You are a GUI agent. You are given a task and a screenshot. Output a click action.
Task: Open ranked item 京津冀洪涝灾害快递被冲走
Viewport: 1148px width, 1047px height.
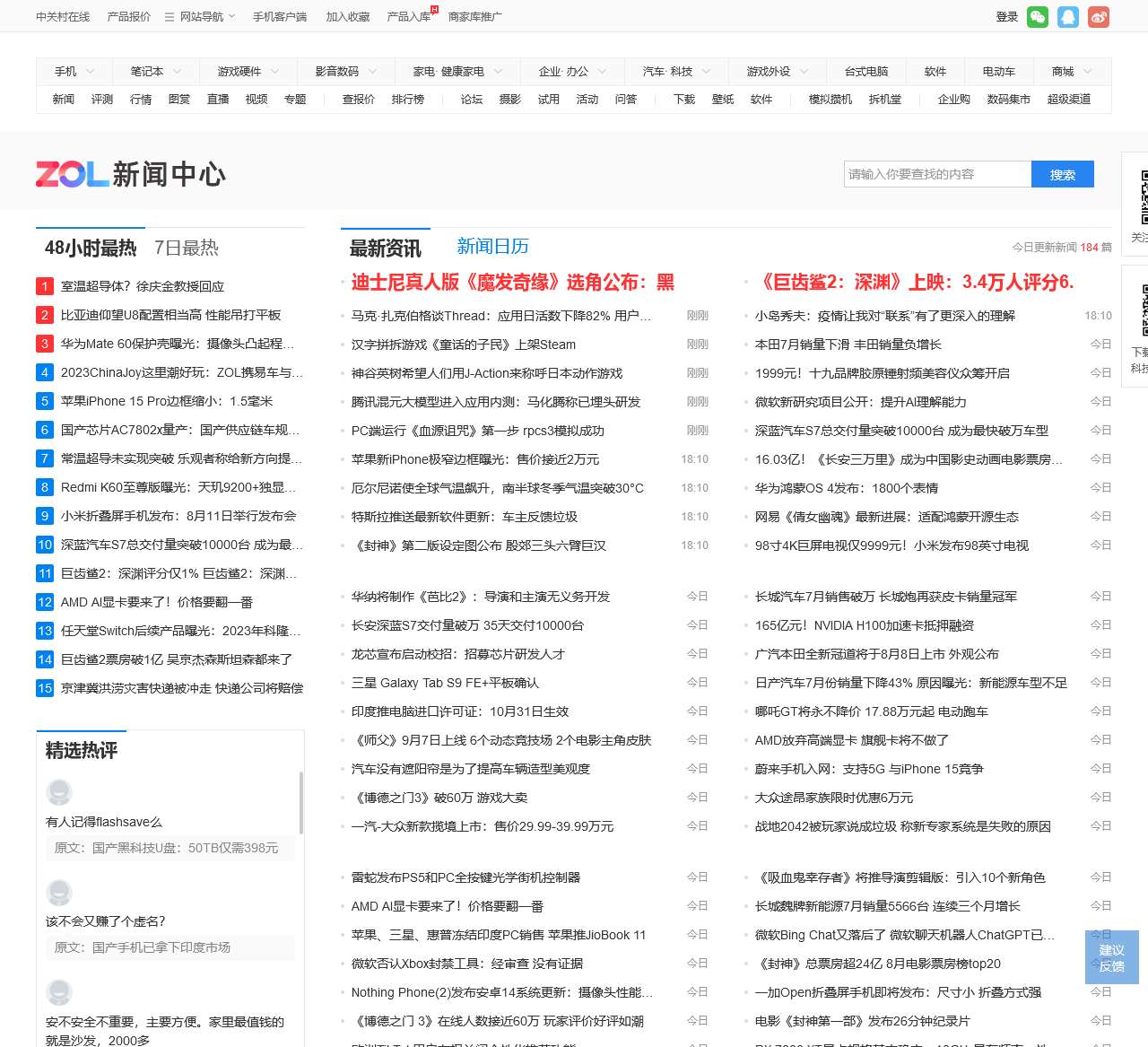click(182, 688)
